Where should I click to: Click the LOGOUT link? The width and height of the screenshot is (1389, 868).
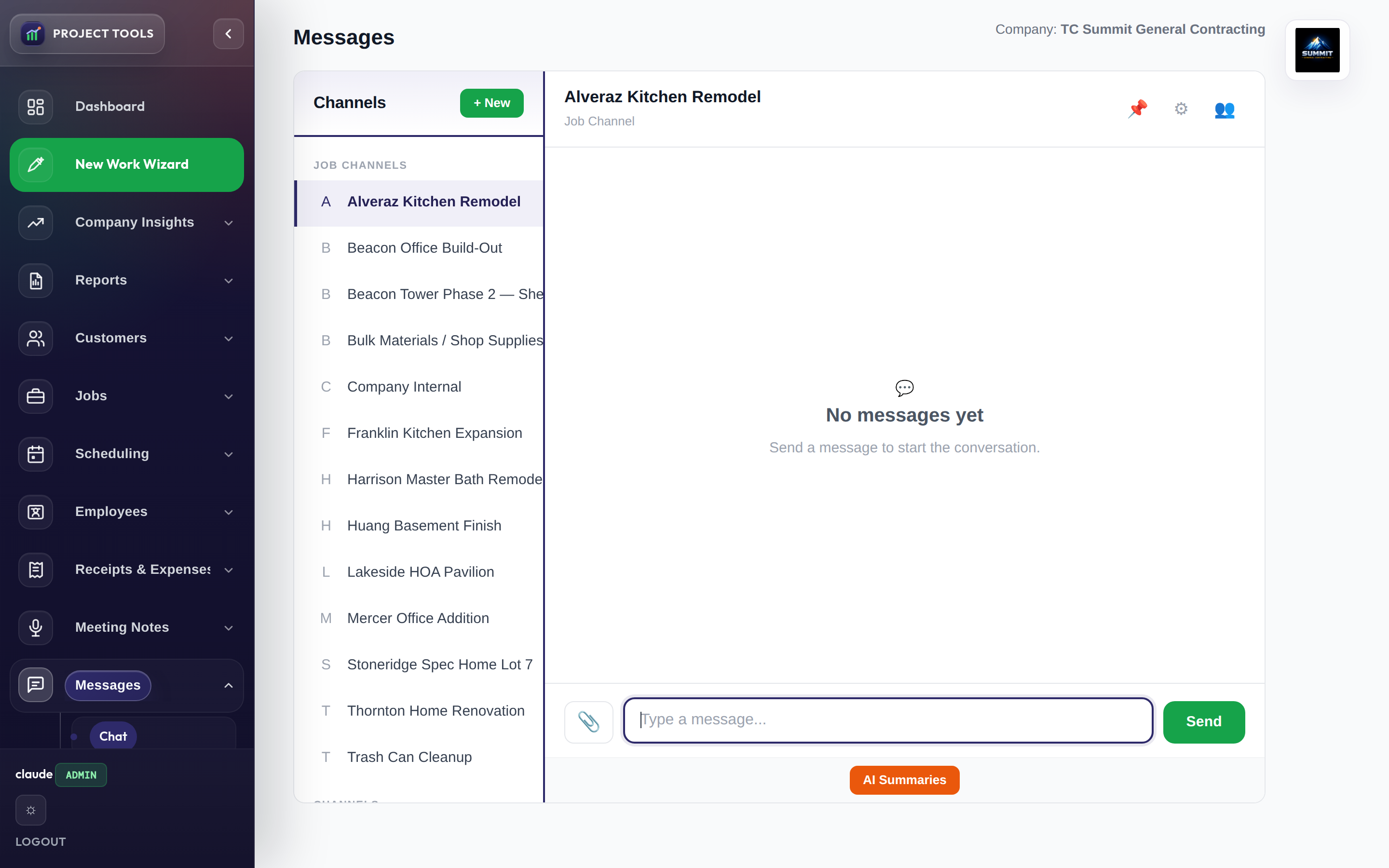(41, 841)
